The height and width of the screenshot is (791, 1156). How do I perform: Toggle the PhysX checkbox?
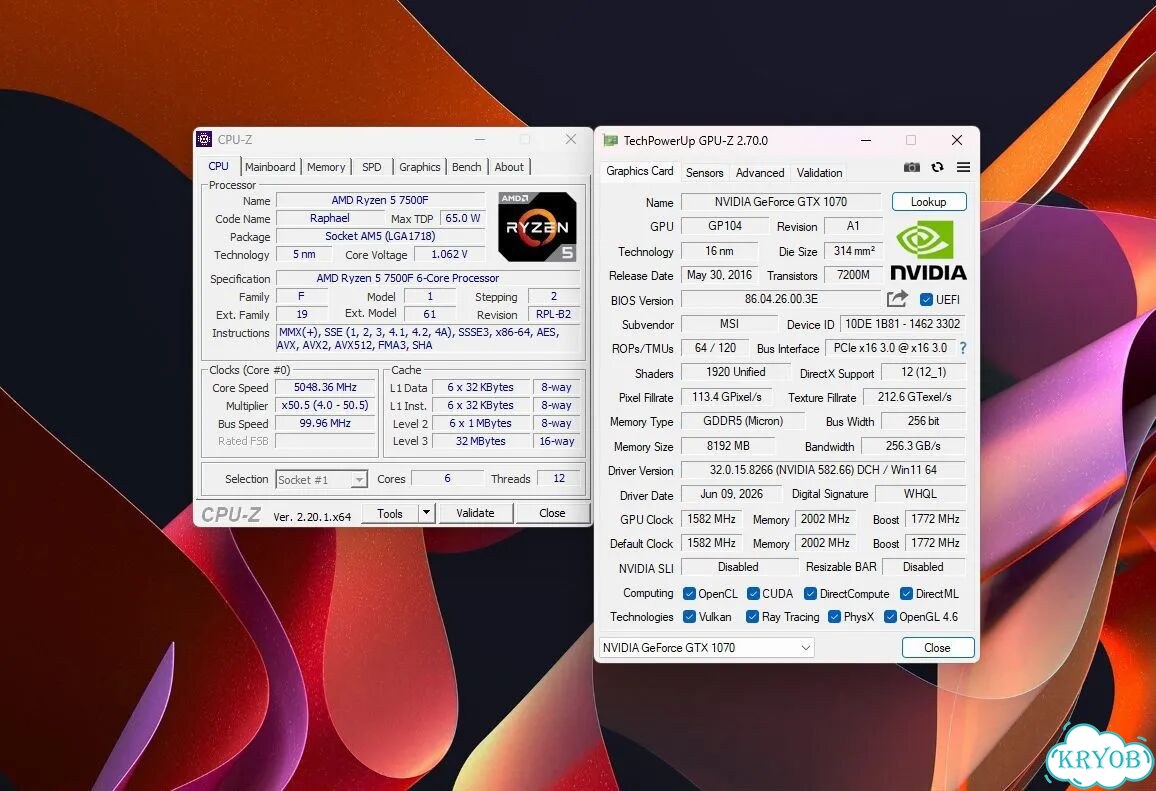click(834, 616)
